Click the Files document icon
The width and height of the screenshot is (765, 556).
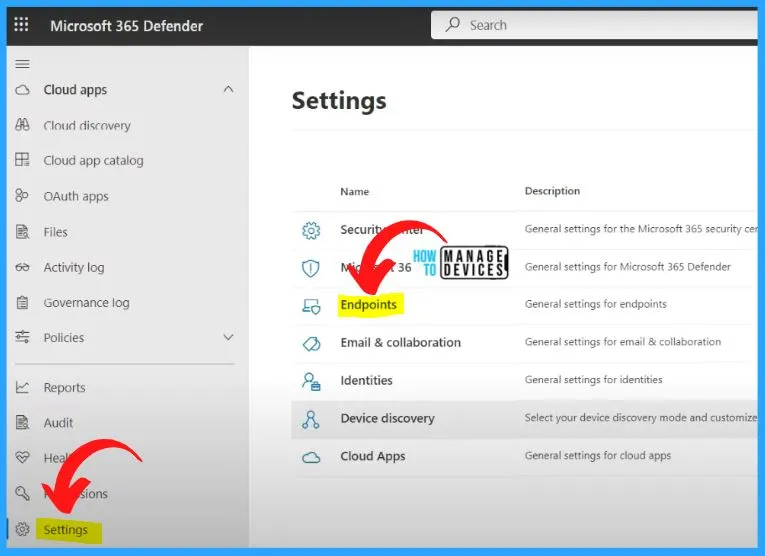click(x=22, y=231)
